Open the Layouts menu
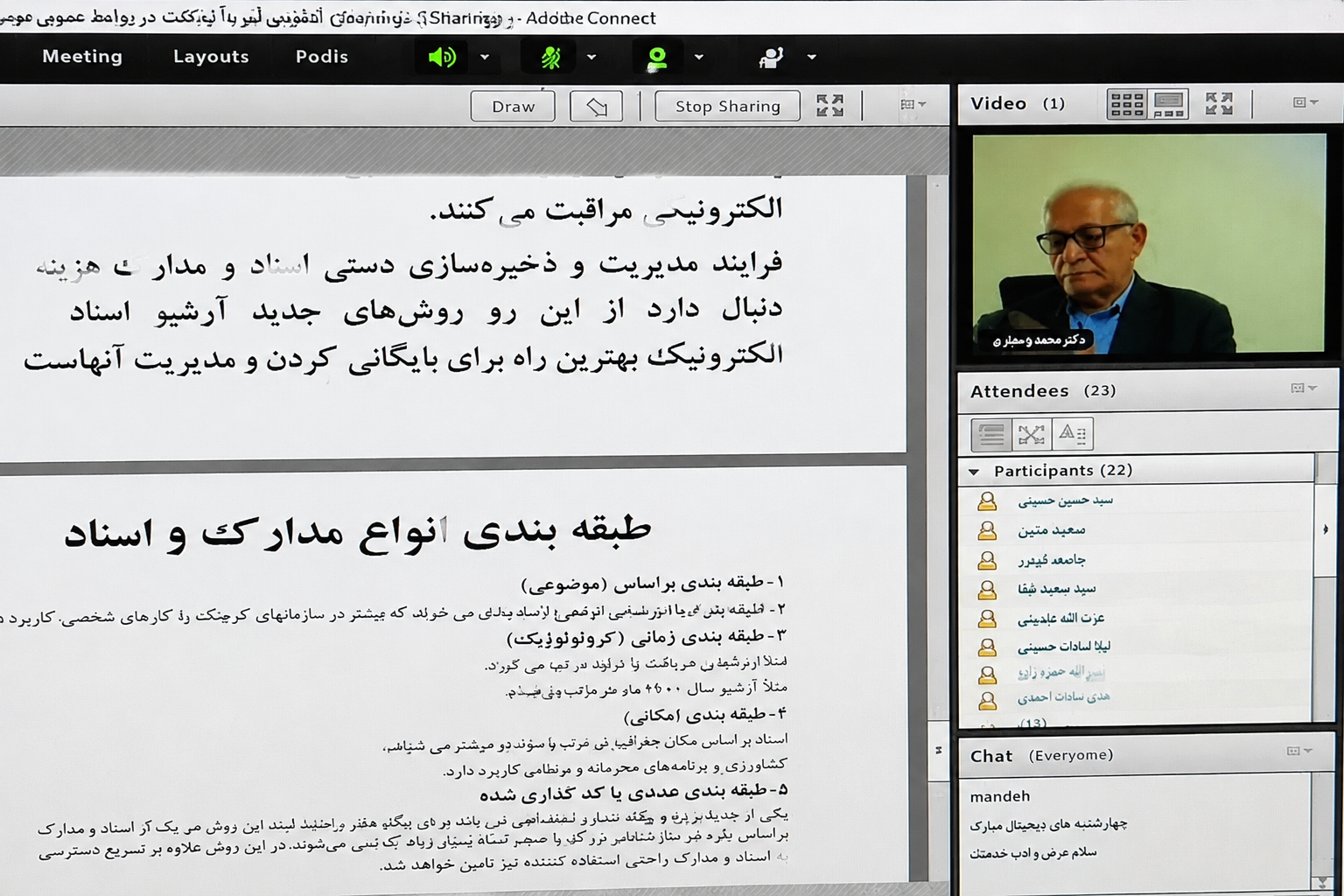This screenshot has width=1344, height=896. (x=211, y=57)
